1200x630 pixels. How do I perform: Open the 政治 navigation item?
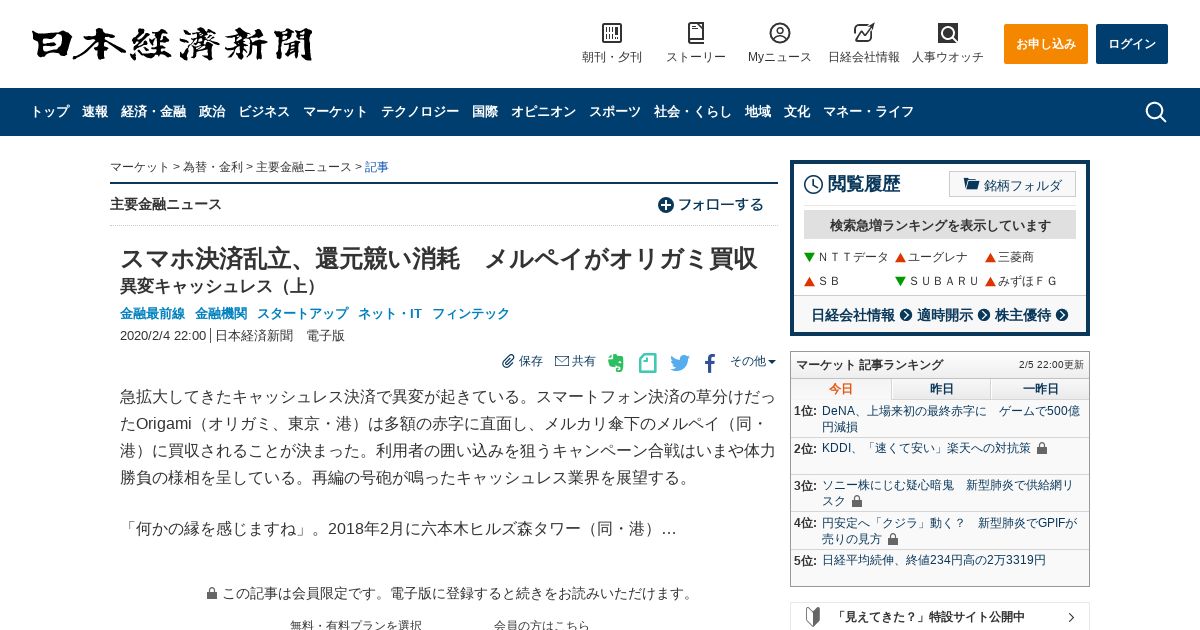coord(212,112)
